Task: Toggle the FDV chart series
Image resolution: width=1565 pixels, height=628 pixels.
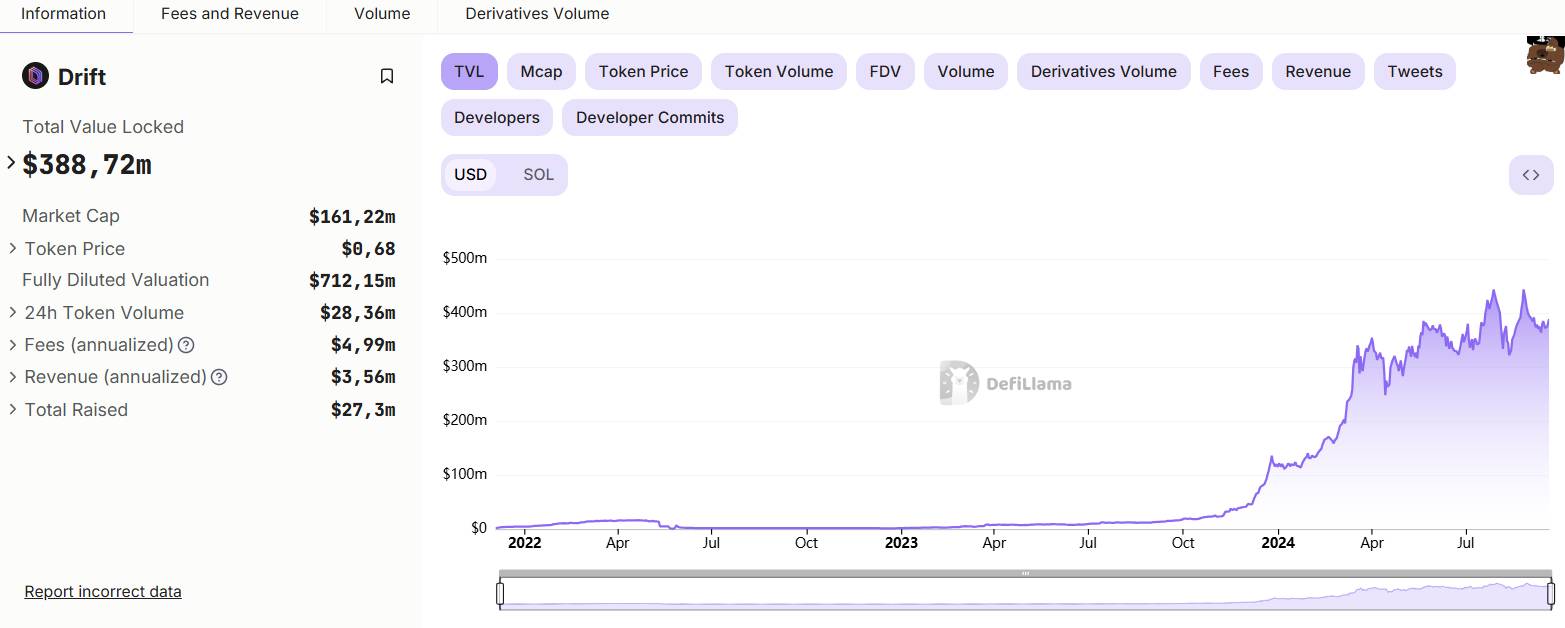Action: [x=885, y=72]
